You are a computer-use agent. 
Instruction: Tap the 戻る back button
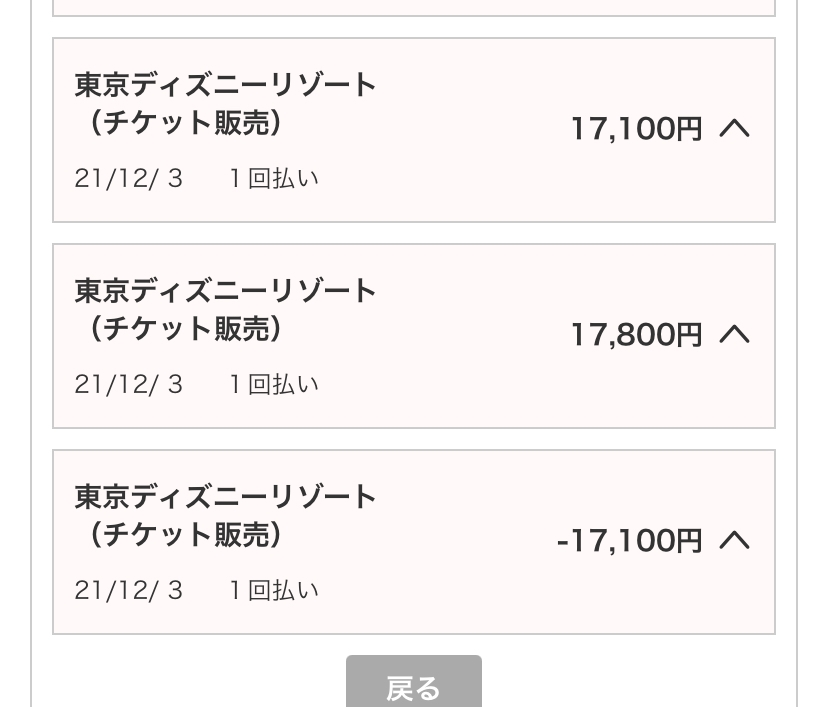pyautogui.click(x=414, y=687)
